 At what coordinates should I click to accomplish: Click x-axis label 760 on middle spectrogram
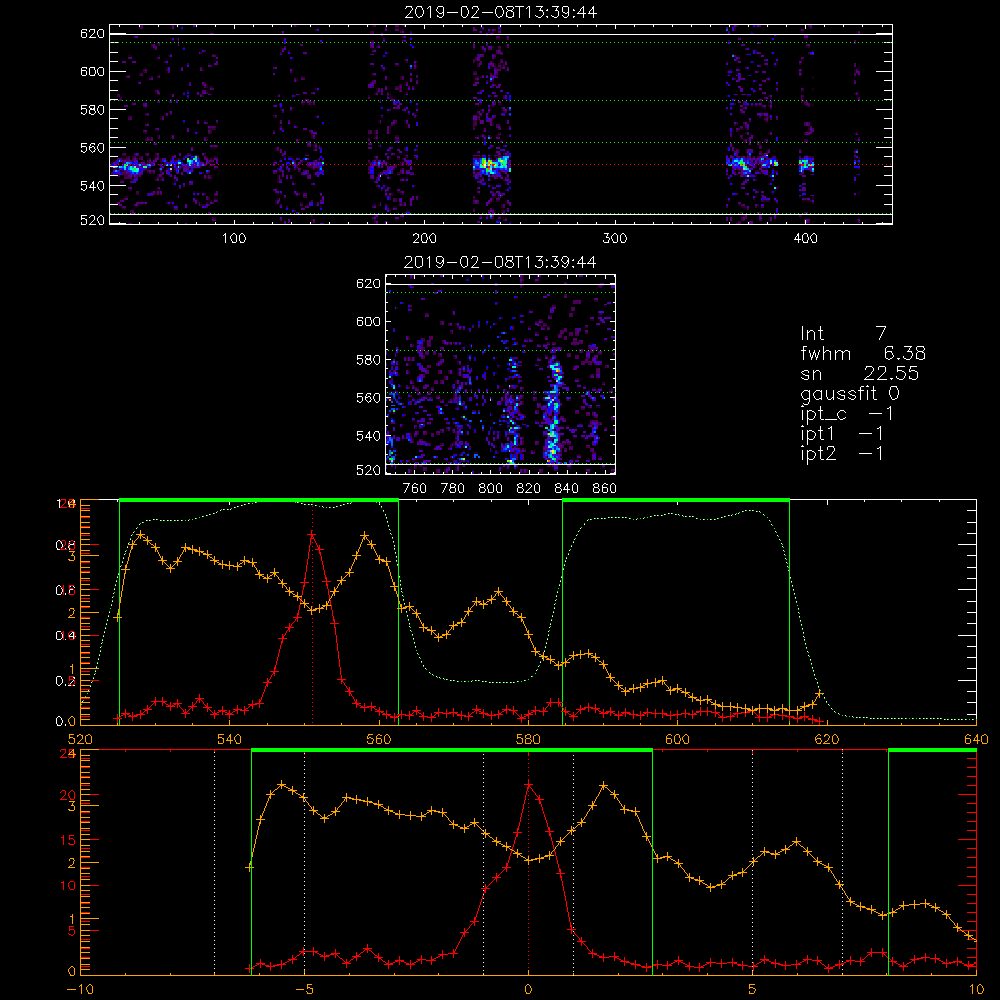click(415, 489)
